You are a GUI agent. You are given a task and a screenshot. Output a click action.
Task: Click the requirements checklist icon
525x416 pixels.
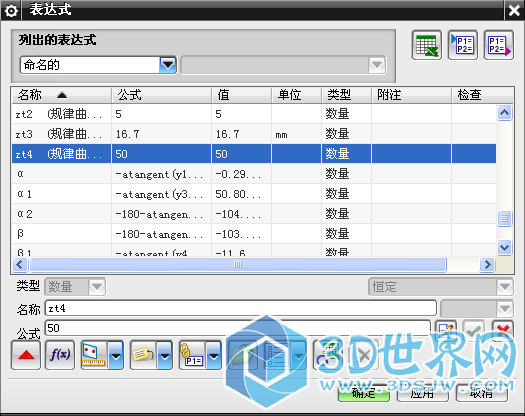pyautogui.click(x=277, y=355)
